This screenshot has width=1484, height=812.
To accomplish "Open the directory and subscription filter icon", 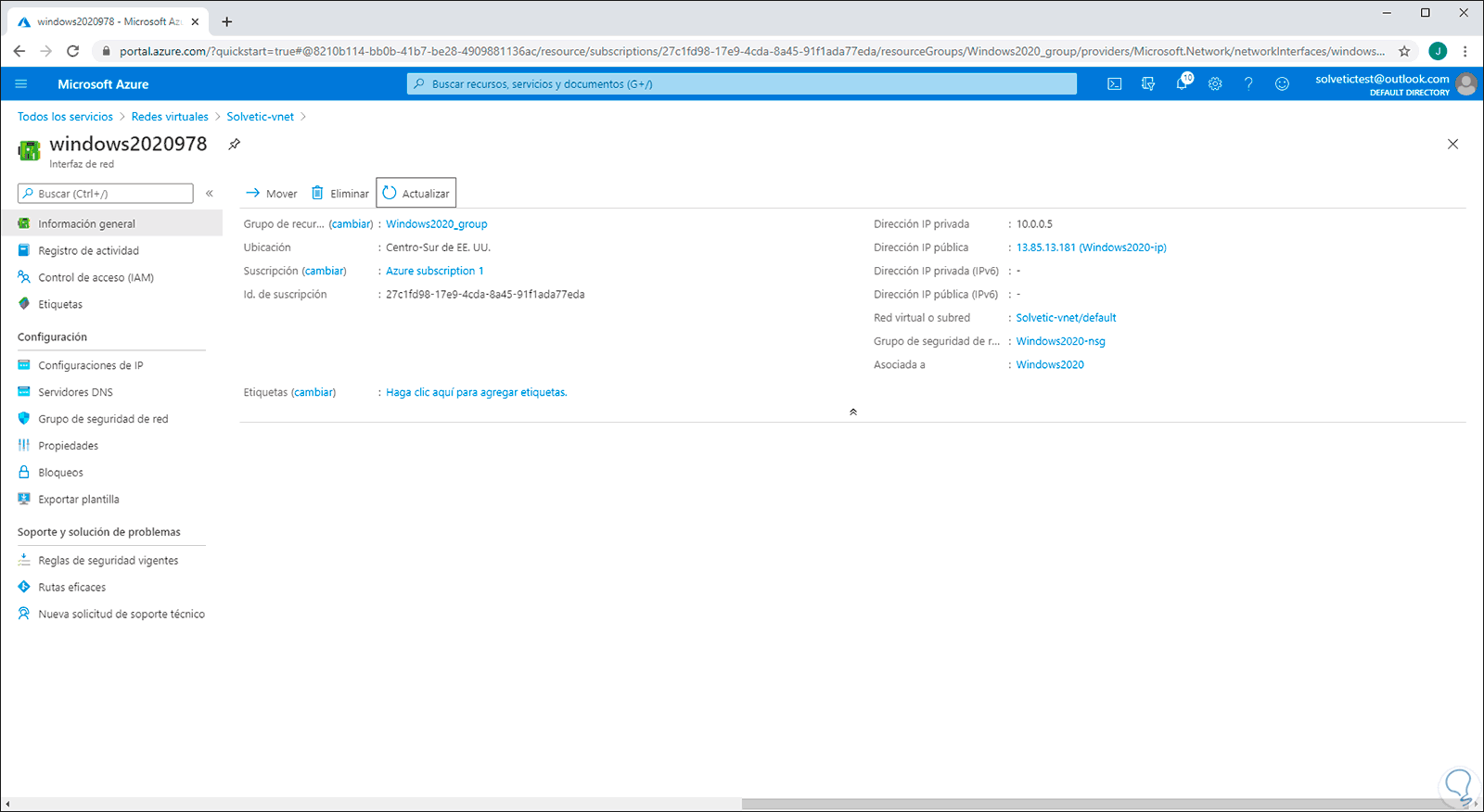I will [1148, 84].
